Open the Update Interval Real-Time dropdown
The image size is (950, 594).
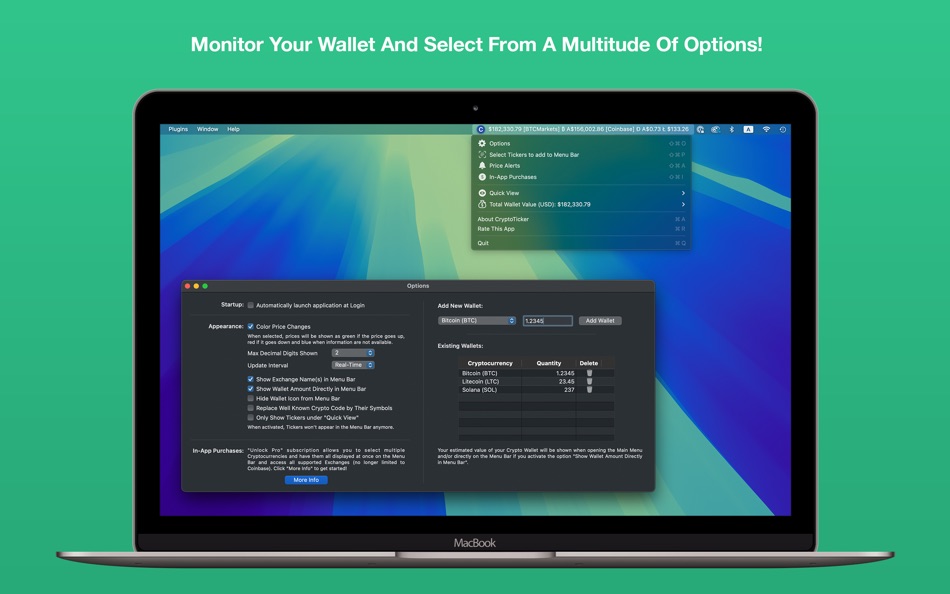tap(353, 365)
